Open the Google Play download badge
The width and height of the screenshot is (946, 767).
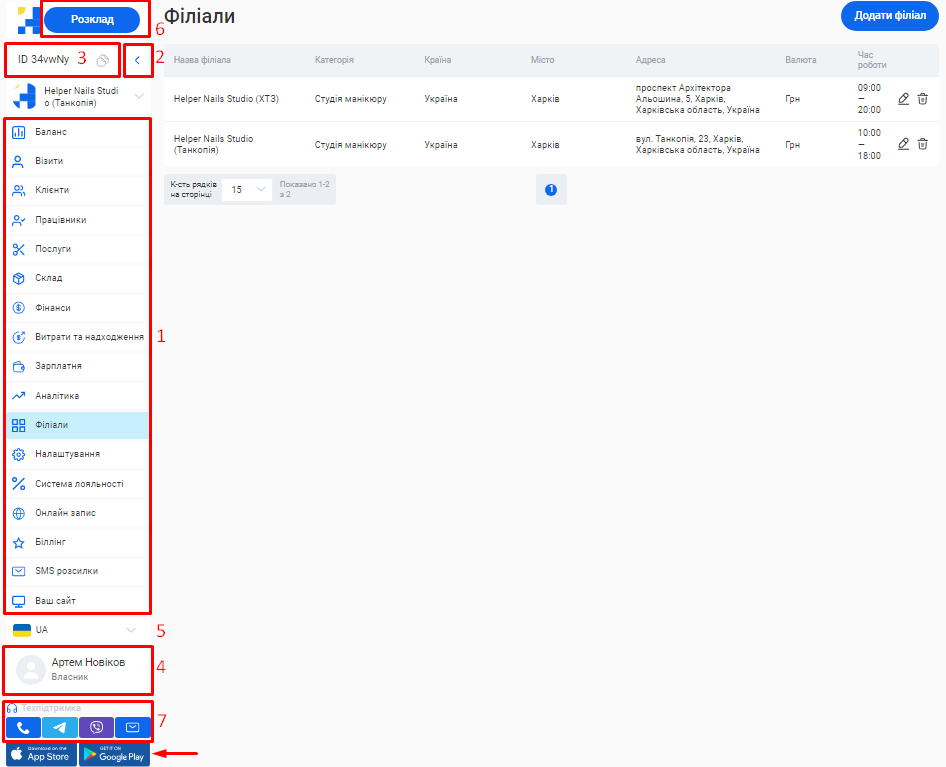114,754
